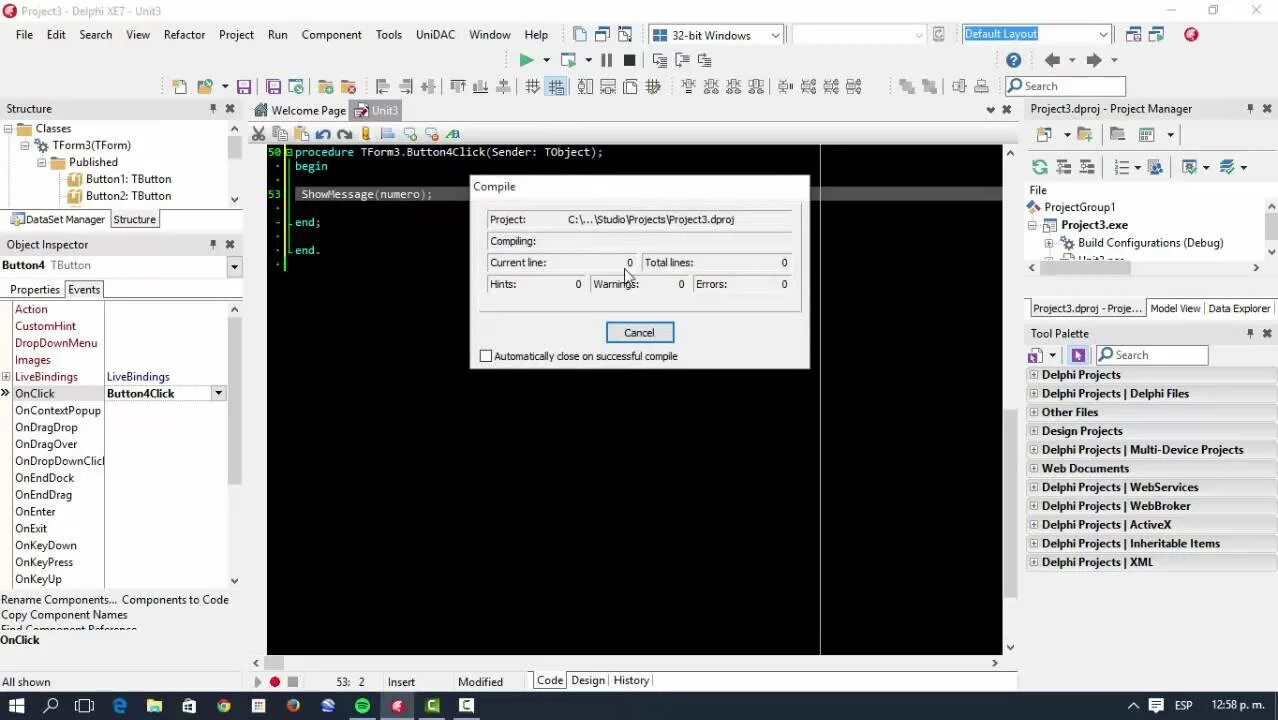Collapse the Project3.exe node

click(x=1034, y=226)
